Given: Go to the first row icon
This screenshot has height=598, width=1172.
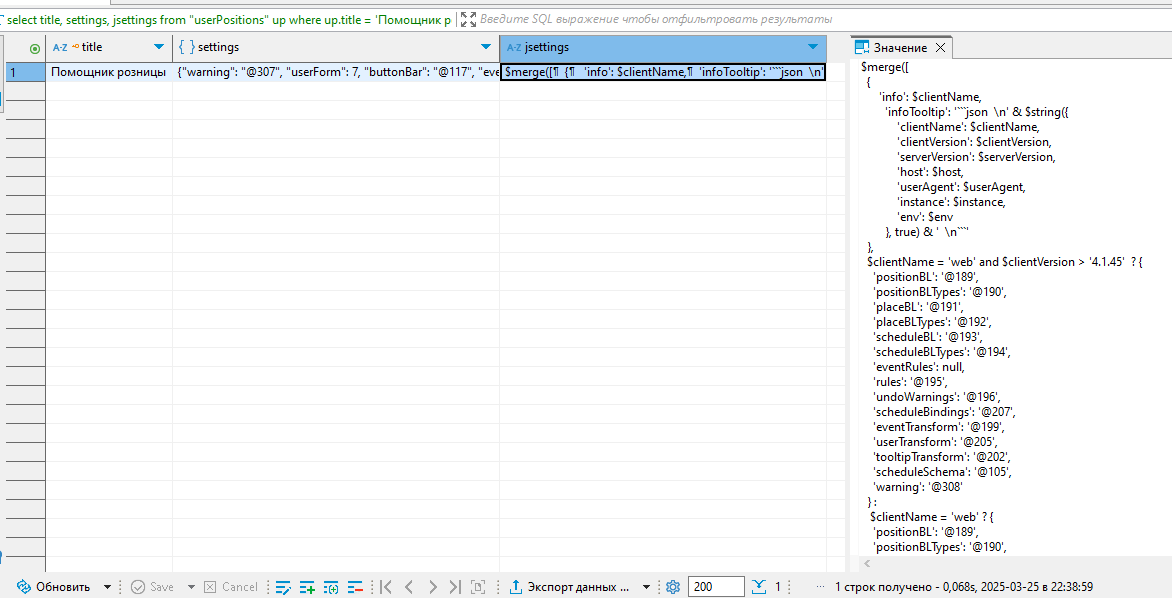Looking at the screenshot, I should point(386,587).
